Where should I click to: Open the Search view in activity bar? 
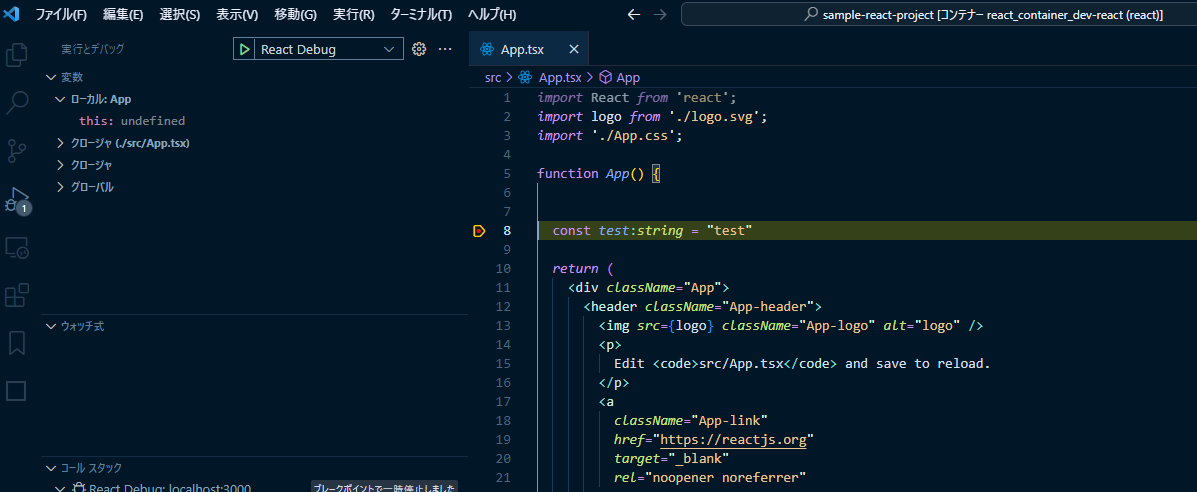coord(17,103)
